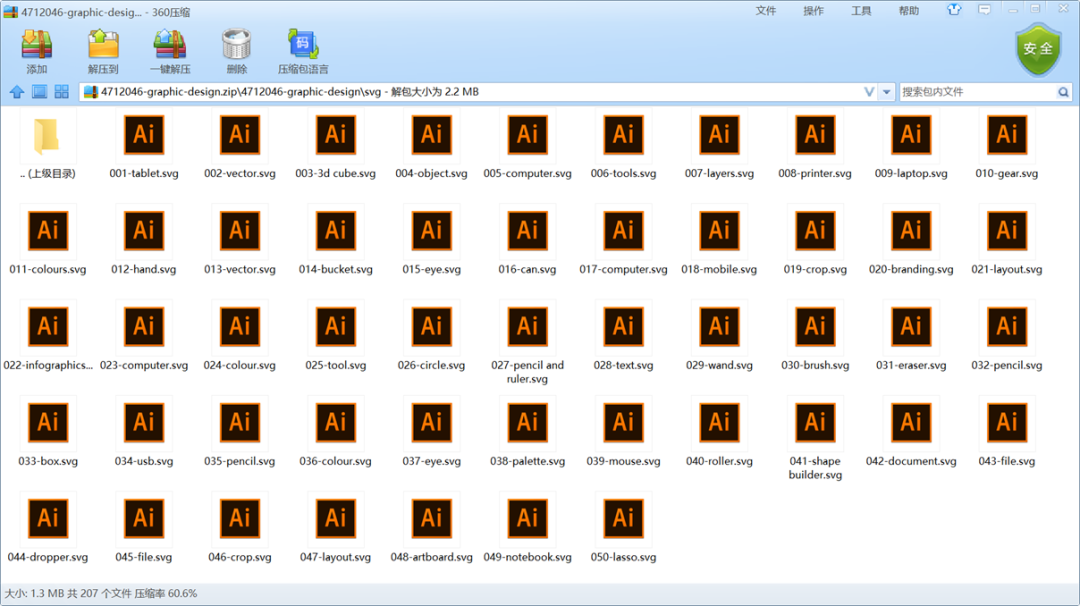
Task: Open the 工具 (Tools) menu
Action: click(x=861, y=10)
